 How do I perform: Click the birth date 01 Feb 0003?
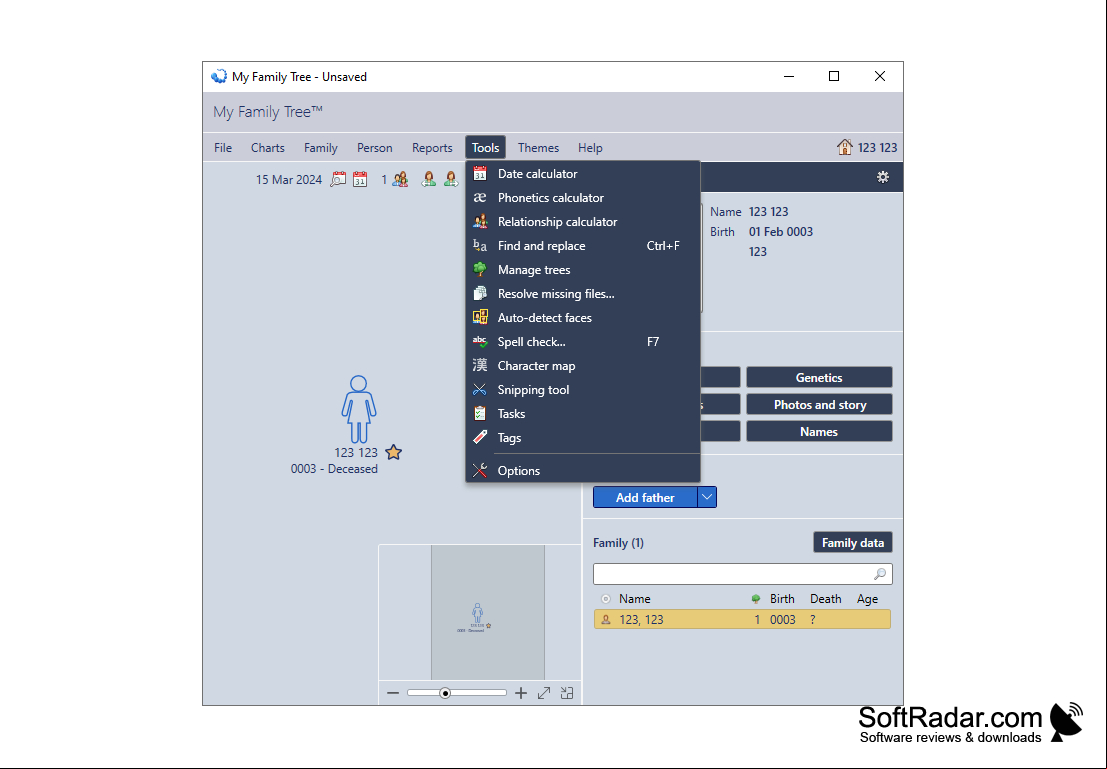tap(781, 232)
